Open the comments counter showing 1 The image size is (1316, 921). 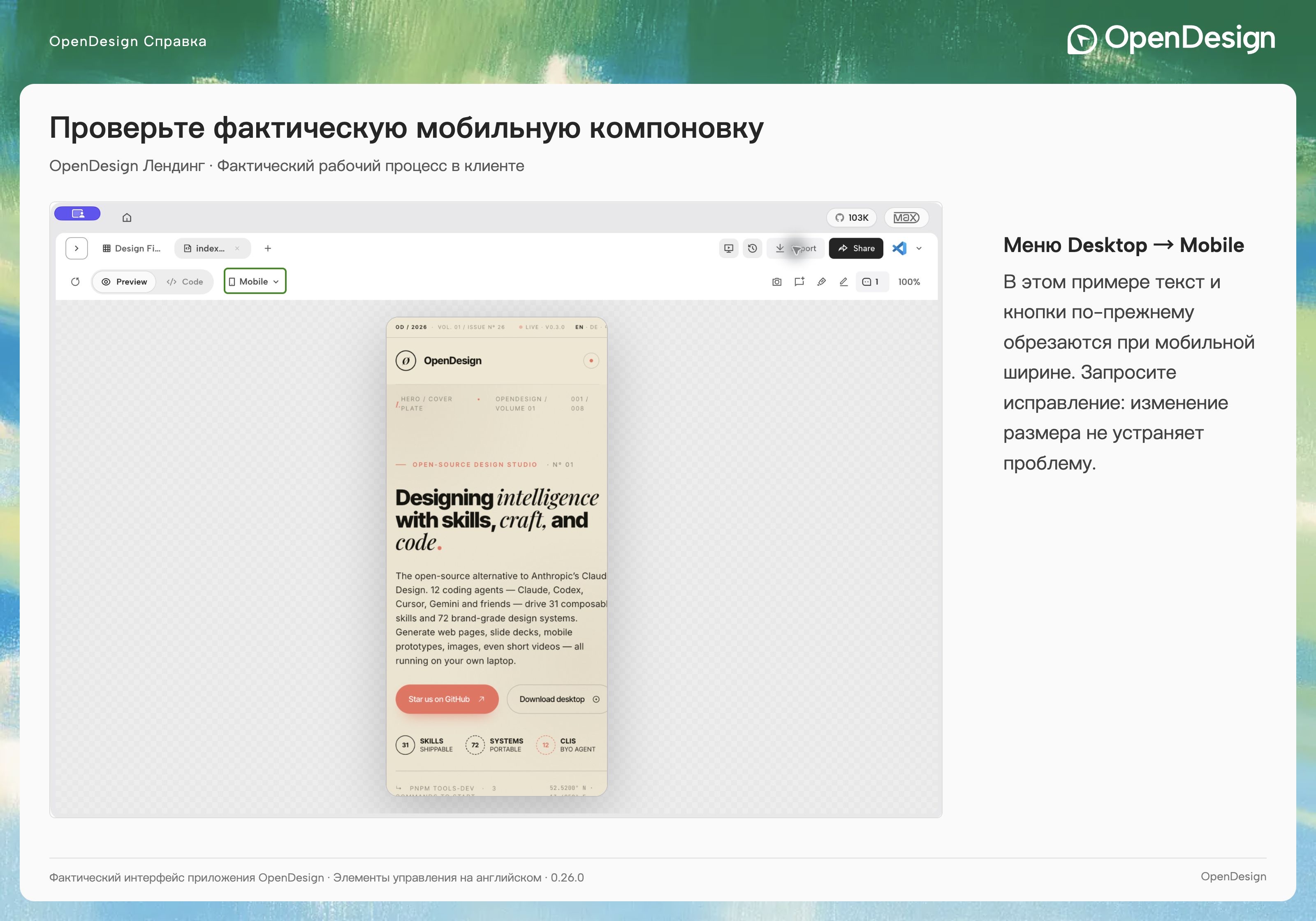[x=872, y=281]
